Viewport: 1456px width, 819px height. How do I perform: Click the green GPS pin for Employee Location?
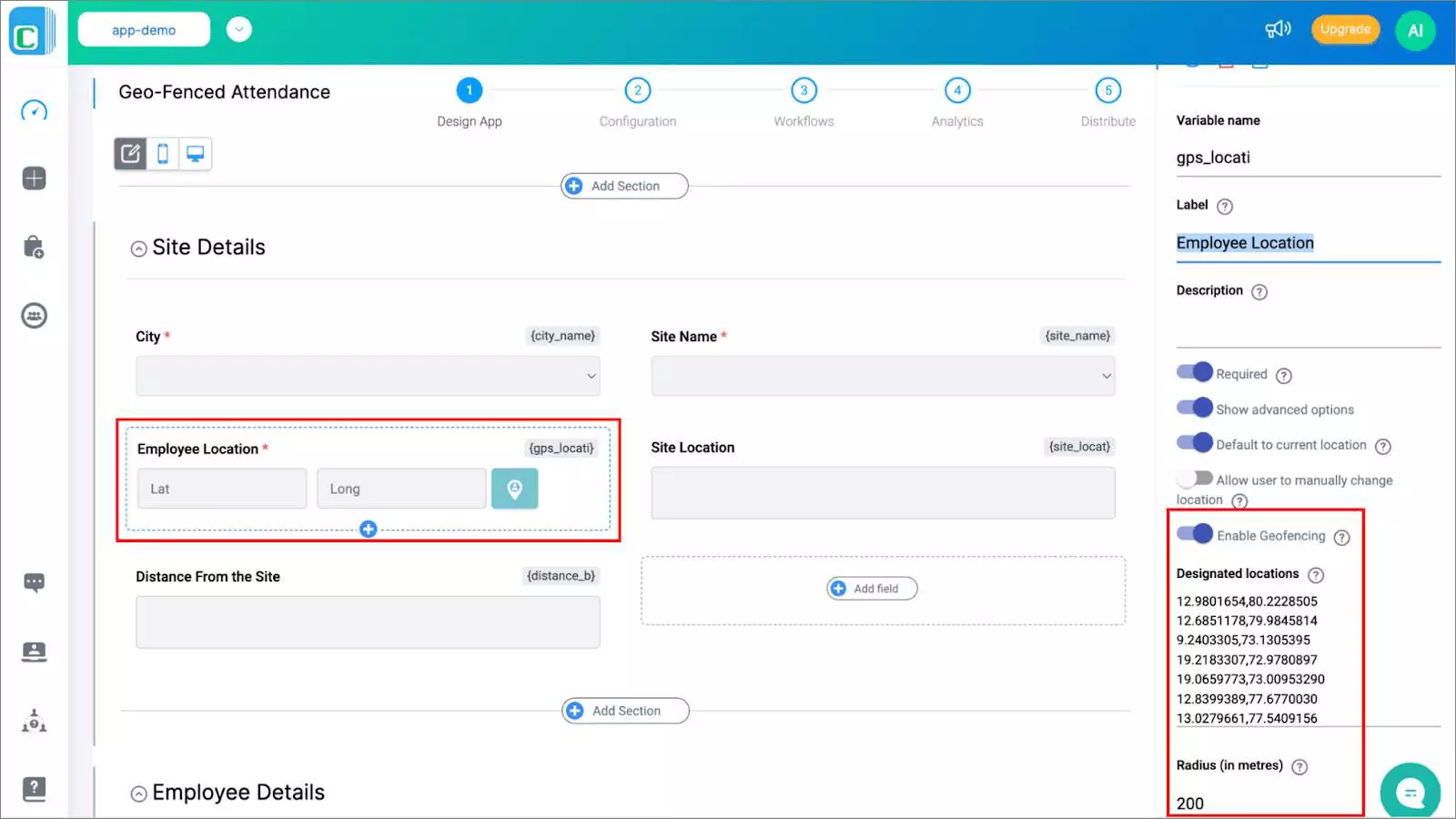514,489
